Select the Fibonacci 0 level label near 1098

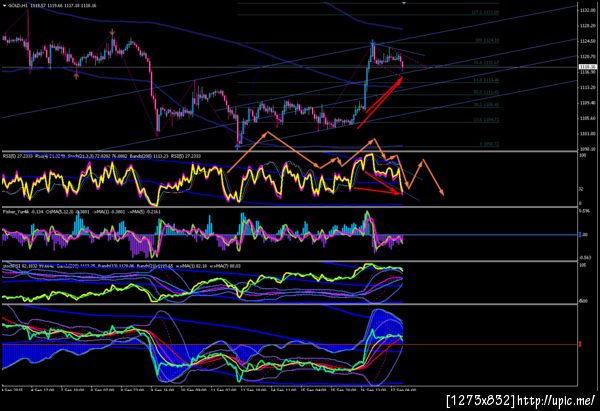(x=489, y=144)
